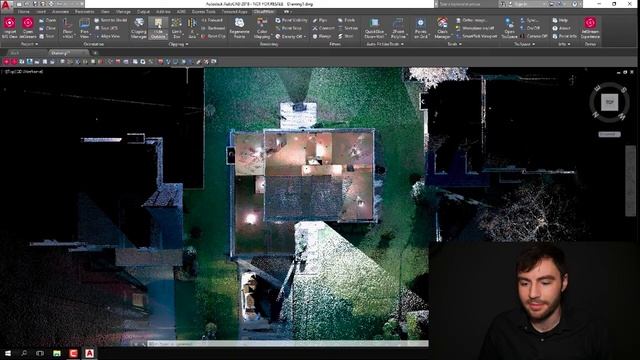Open the WCS dropdown below ViewCube
640x360 pixels.
point(609,134)
